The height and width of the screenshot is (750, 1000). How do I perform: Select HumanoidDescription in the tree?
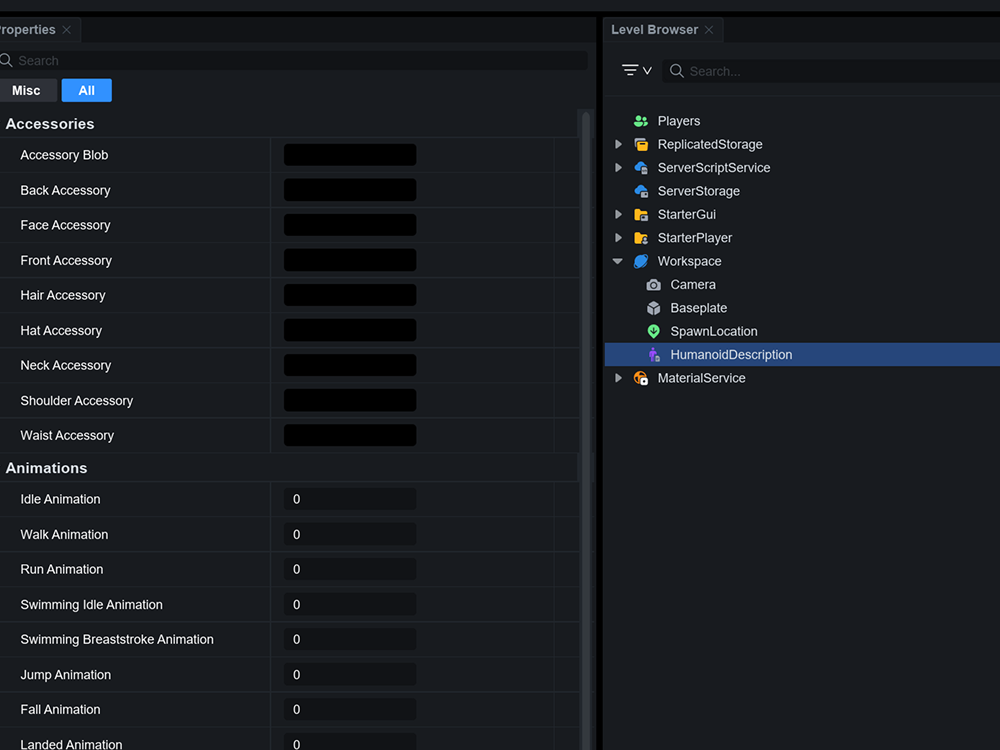(x=731, y=355)
